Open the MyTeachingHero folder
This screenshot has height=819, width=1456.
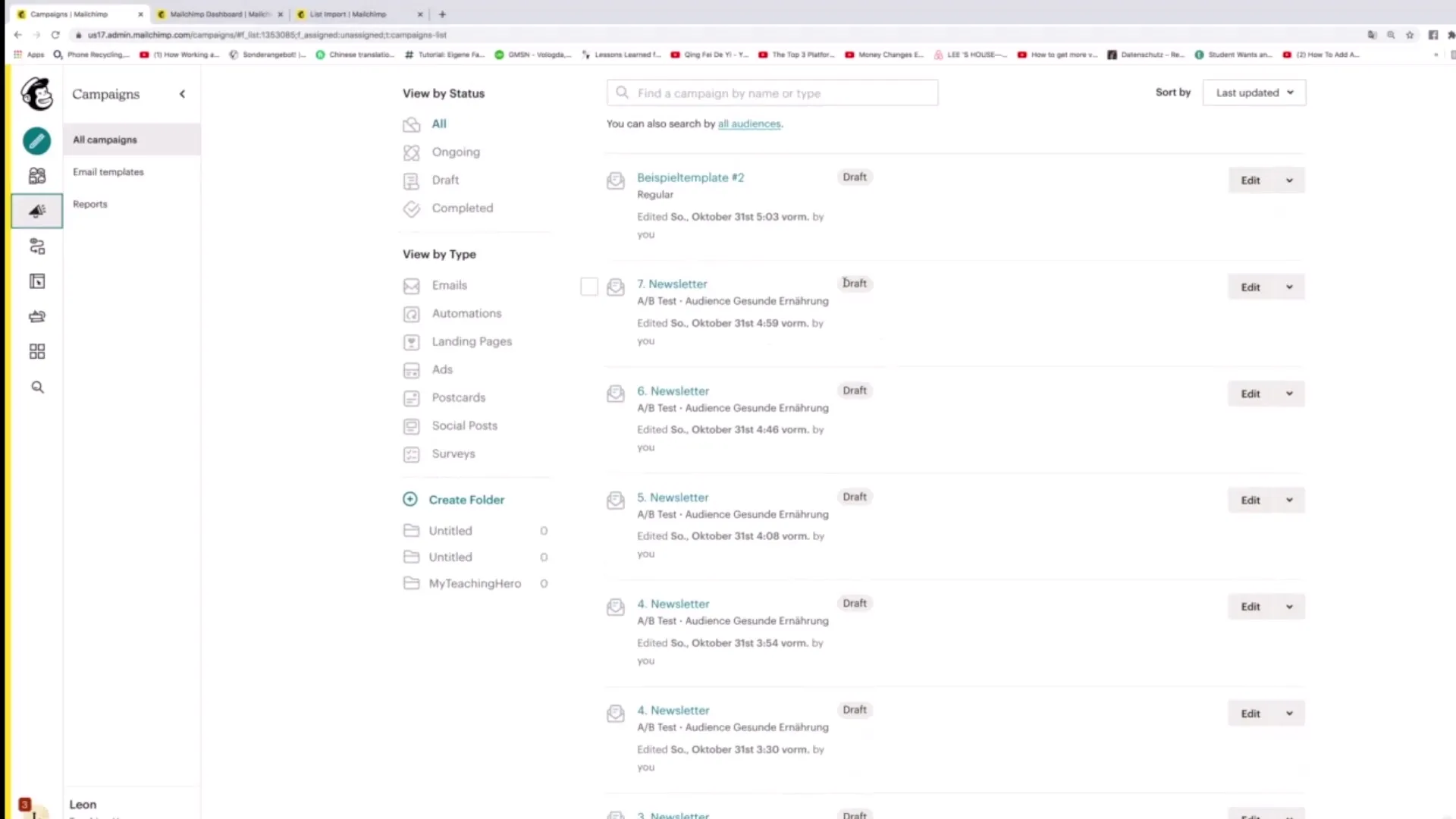475,583
